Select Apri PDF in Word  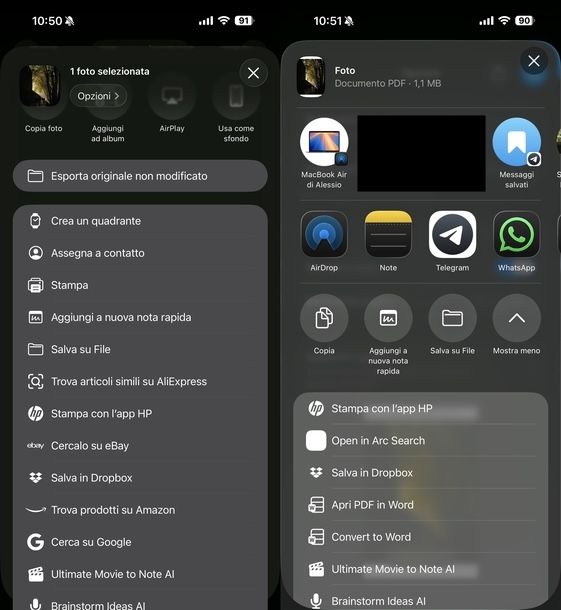pyautogui.click(x=421, y=505)
